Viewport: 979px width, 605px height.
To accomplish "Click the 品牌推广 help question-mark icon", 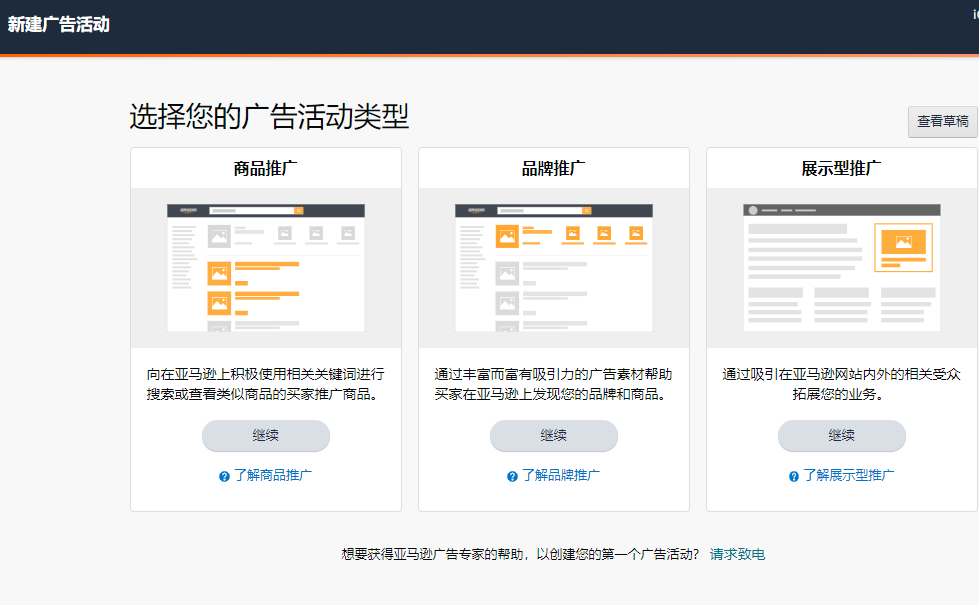I will tap(512, 477).
